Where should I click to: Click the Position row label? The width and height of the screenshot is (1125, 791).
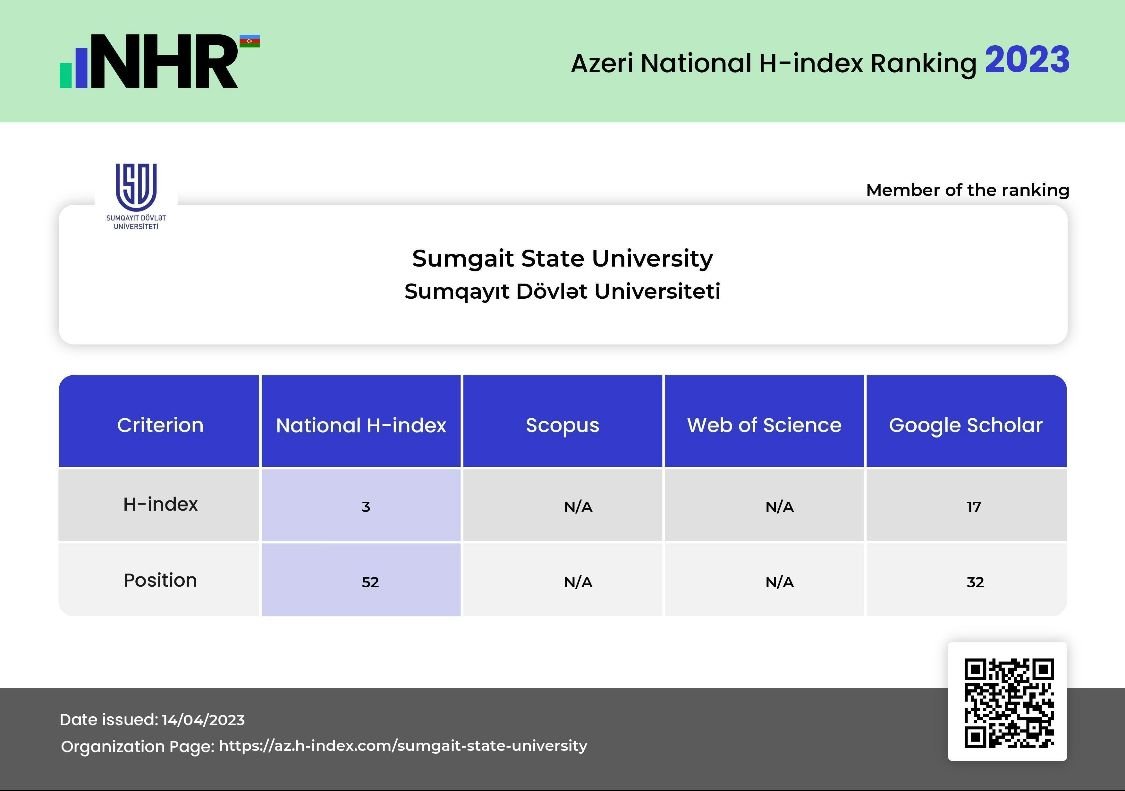(160, 580)
